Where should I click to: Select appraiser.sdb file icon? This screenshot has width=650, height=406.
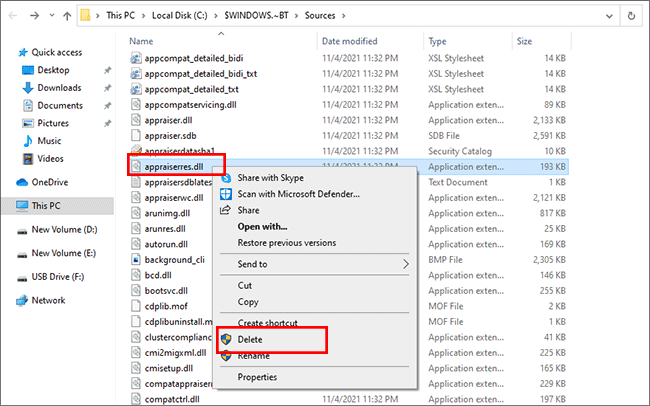click(x=136, y=136)
